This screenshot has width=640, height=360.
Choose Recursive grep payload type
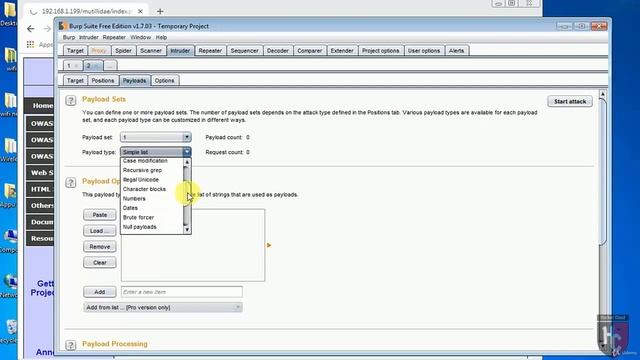coord(142,170)
